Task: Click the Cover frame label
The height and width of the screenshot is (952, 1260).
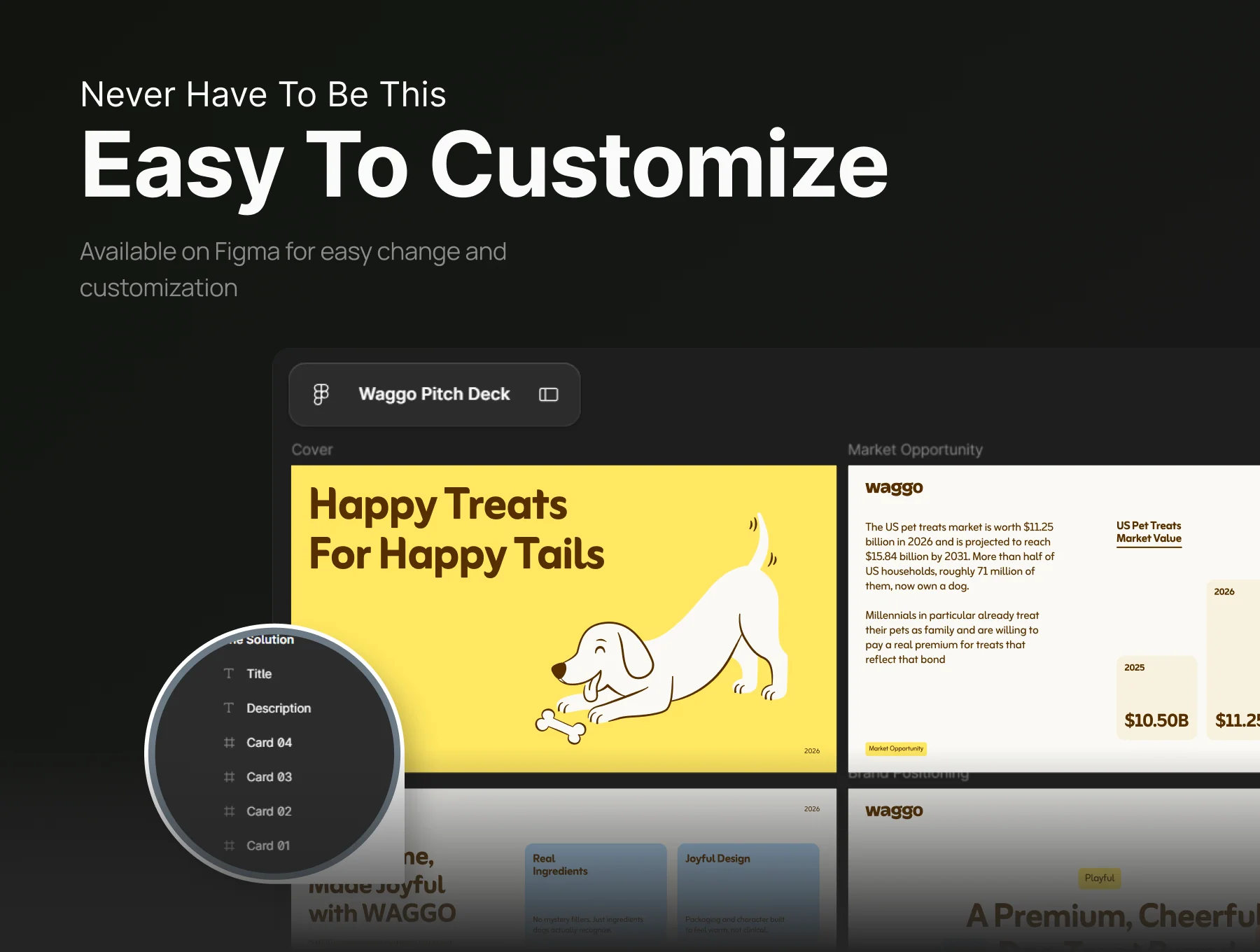Action: pyautogui.click(x=312, y=449)
